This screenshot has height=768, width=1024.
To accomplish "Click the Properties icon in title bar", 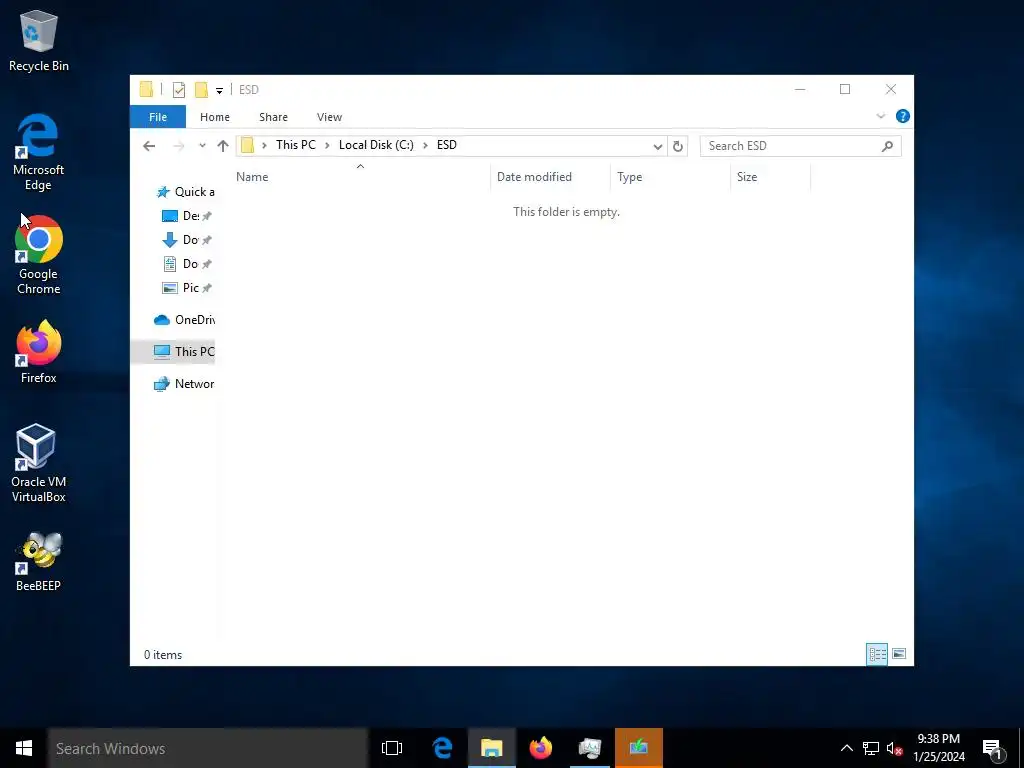I will 178,89.
